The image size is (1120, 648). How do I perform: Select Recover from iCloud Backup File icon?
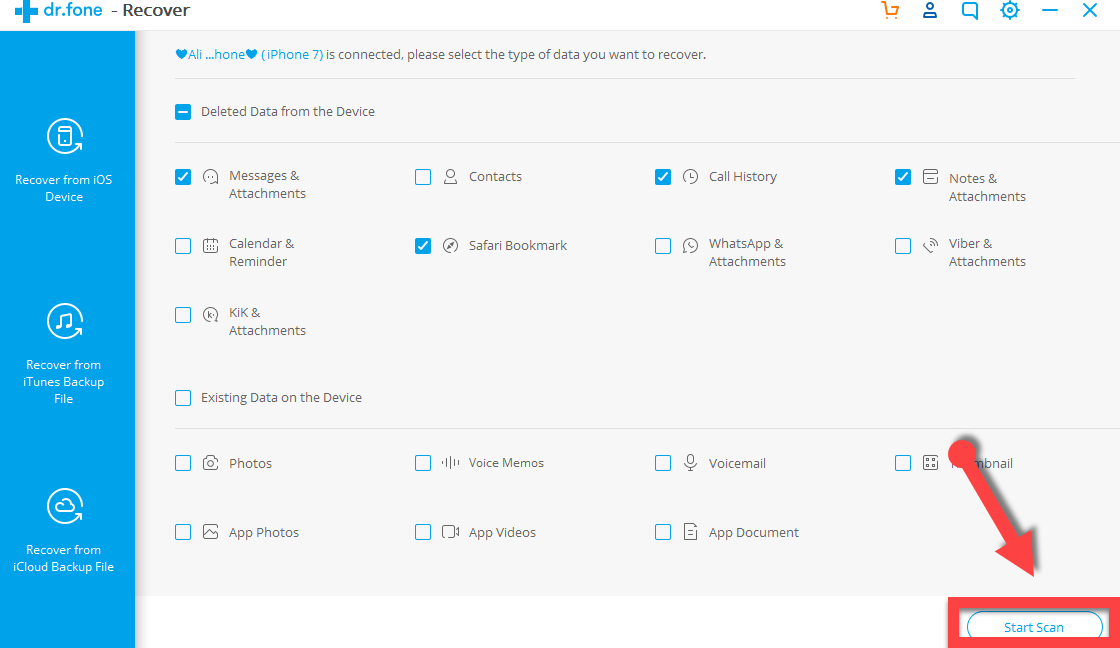click(x=65, y=507)
